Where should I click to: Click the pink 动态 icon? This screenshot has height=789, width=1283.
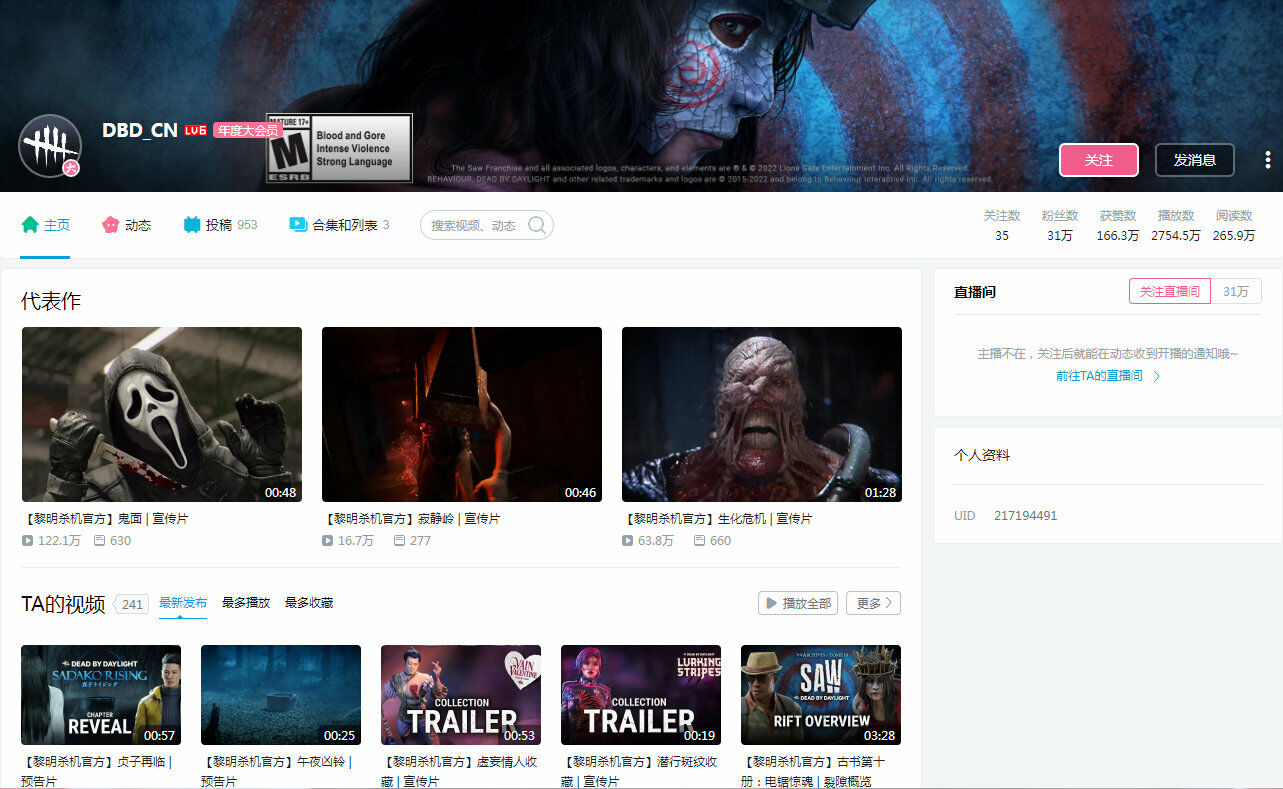tap(110, 225)
